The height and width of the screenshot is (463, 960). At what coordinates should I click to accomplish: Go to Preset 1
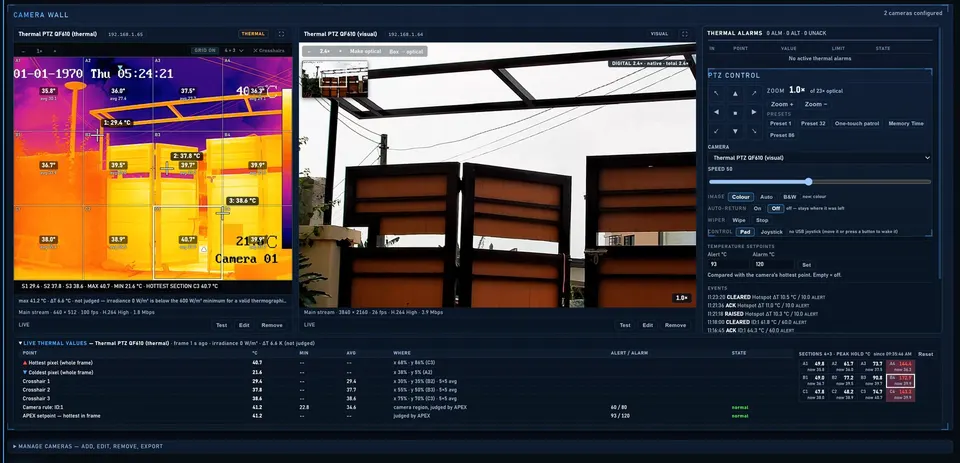(780, 124)
